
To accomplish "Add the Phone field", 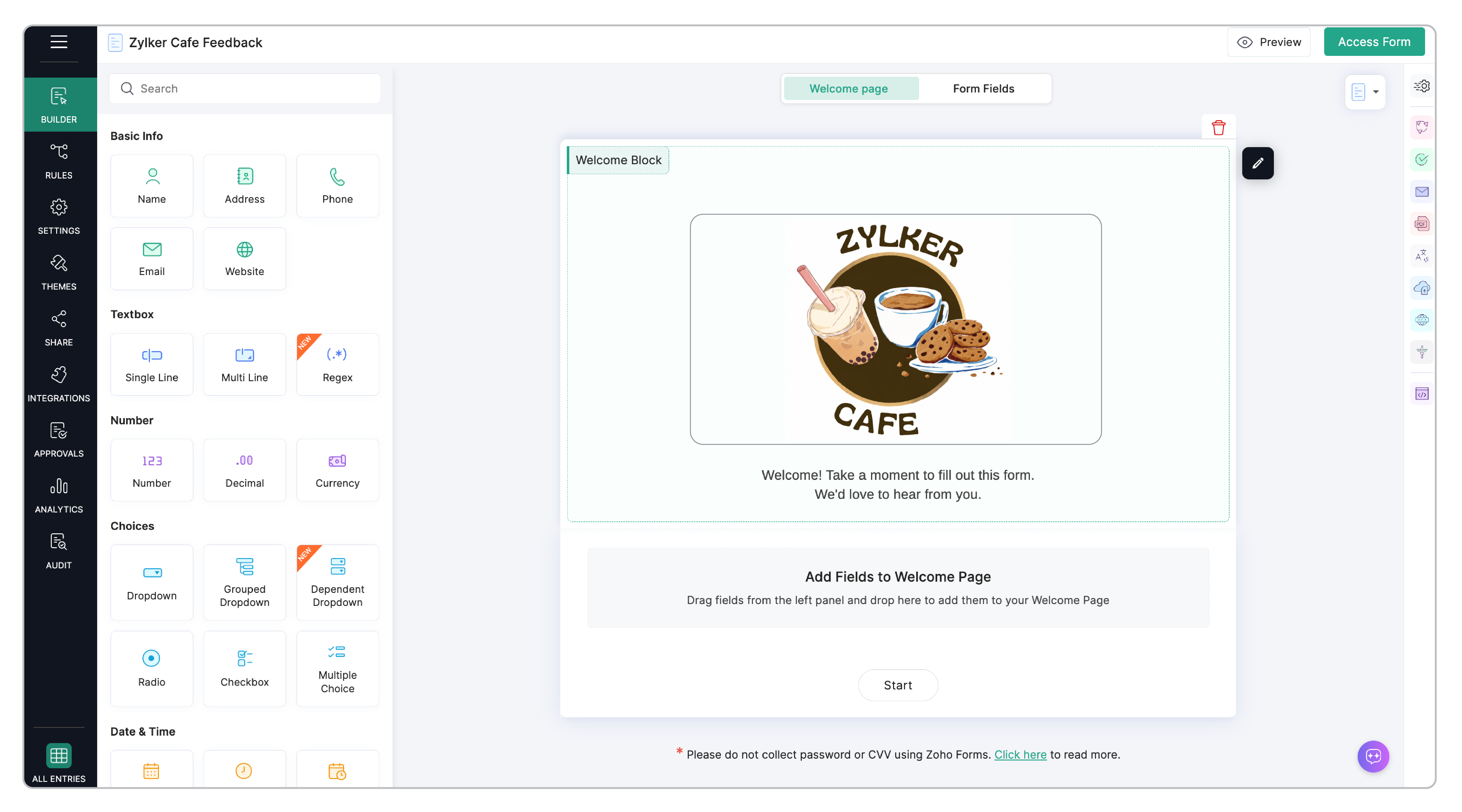I will click(x=337, y=186).
